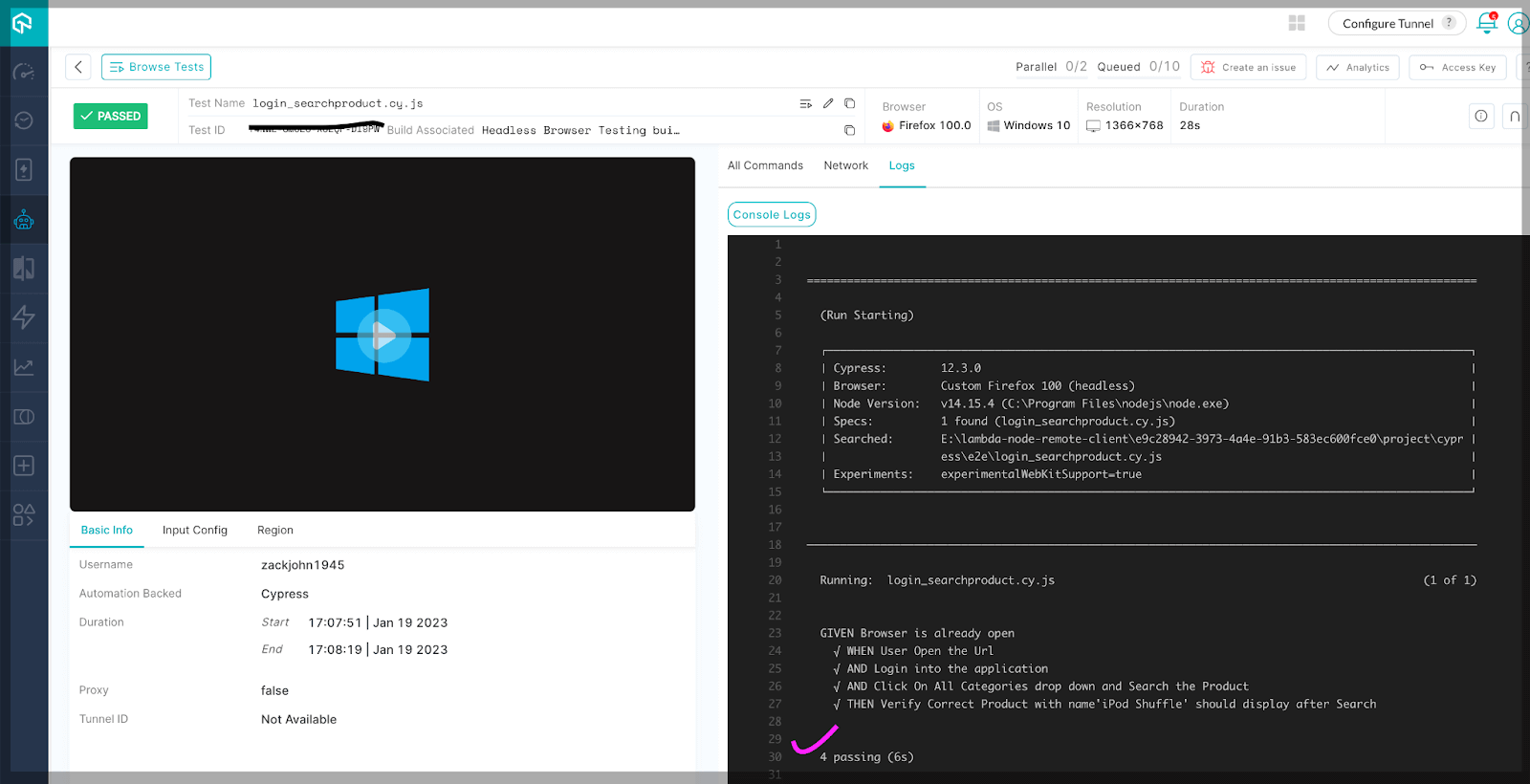Open the integrations shapes sidebar icon
This screenshot has height=784, width=1530.
point(24,515)
